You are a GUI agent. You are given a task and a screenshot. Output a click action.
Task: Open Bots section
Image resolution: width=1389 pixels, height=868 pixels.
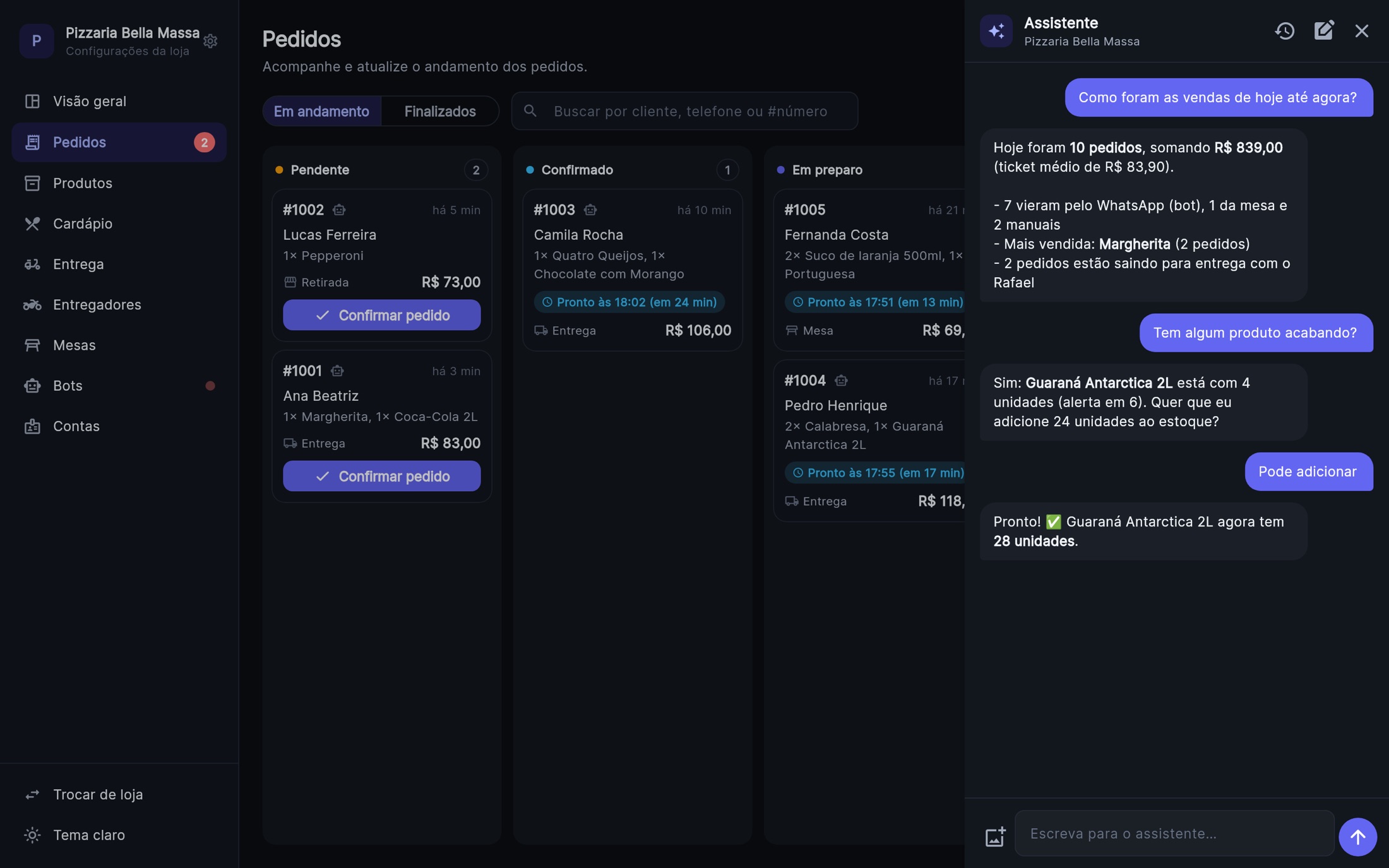point(119,385)
